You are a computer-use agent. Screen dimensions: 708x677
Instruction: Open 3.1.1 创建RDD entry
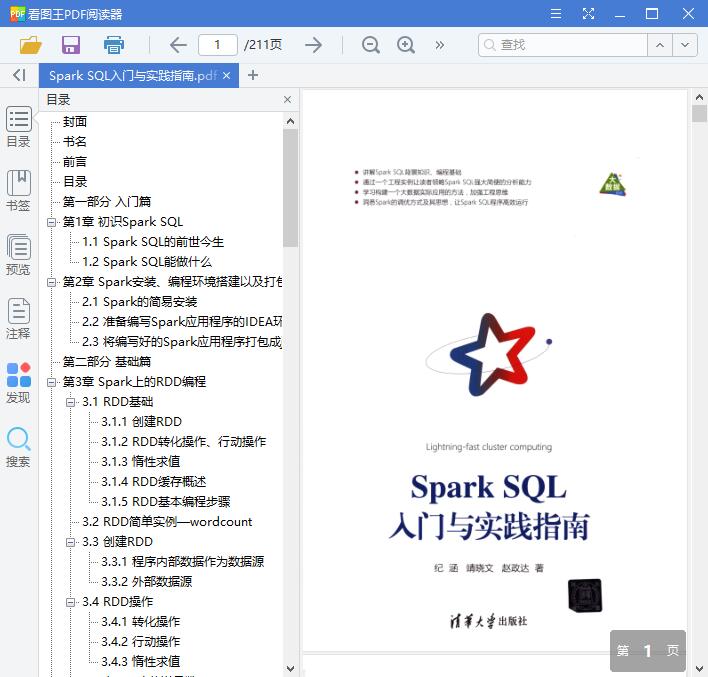pos(141,421)
